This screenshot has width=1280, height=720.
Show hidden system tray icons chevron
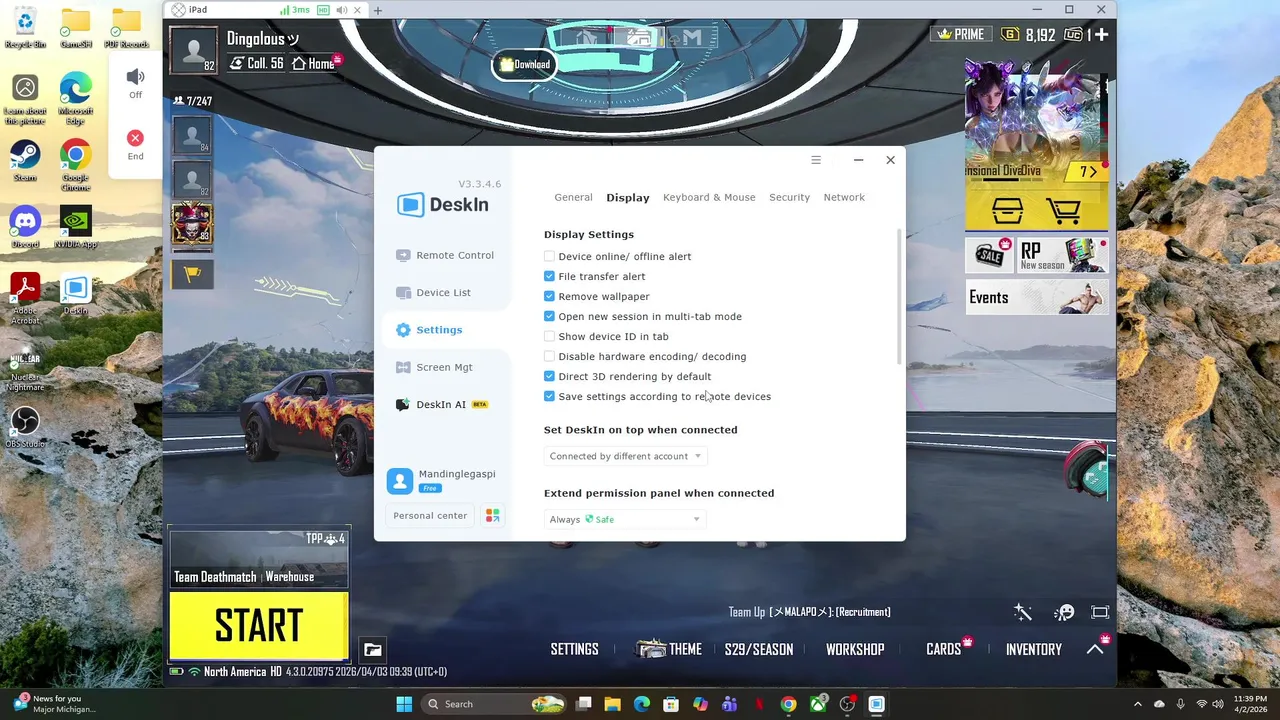pyautogui.click(x=1138, y=704)
